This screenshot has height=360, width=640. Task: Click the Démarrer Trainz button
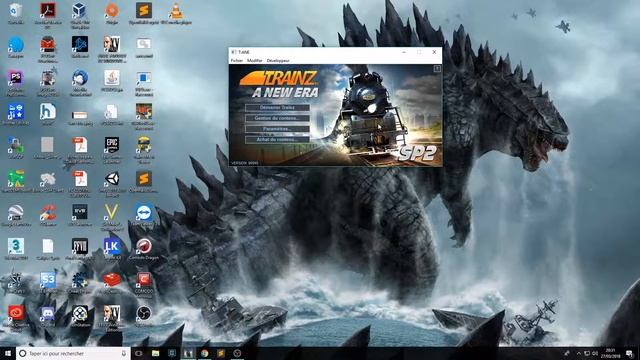(x=277, y=108)
